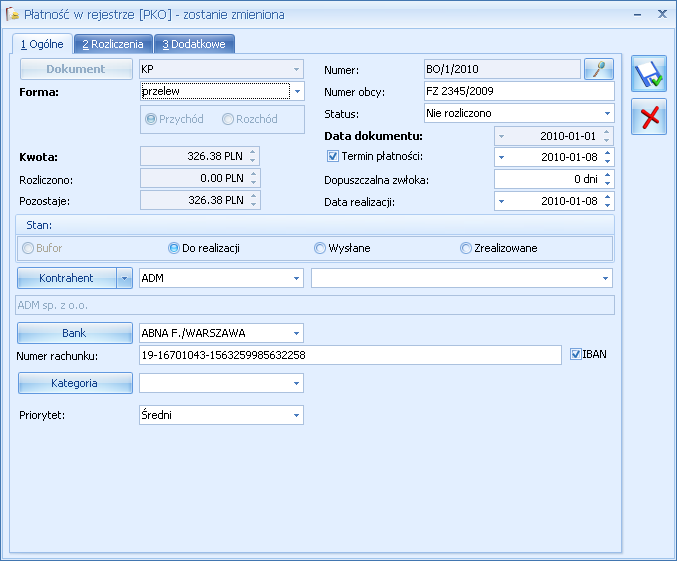
Task: Open the ADM contractor code dropdown
Action: [x=296, y=278]
